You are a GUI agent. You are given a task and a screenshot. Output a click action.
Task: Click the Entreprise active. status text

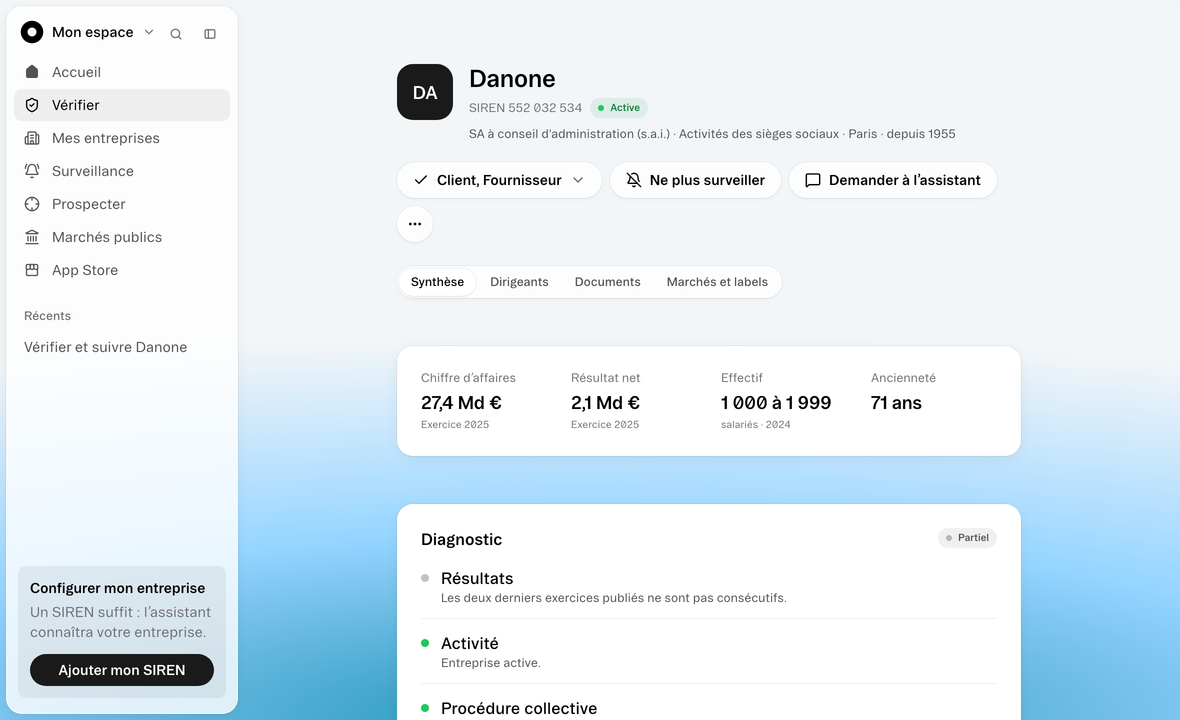click(x=491, y=663)
